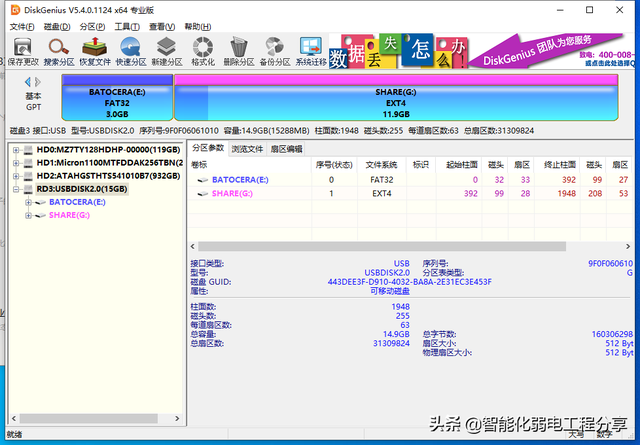The image size is (640, 445).
Task: Select SHARE(G:) EXT4 block in disk map
Action: 396,97
